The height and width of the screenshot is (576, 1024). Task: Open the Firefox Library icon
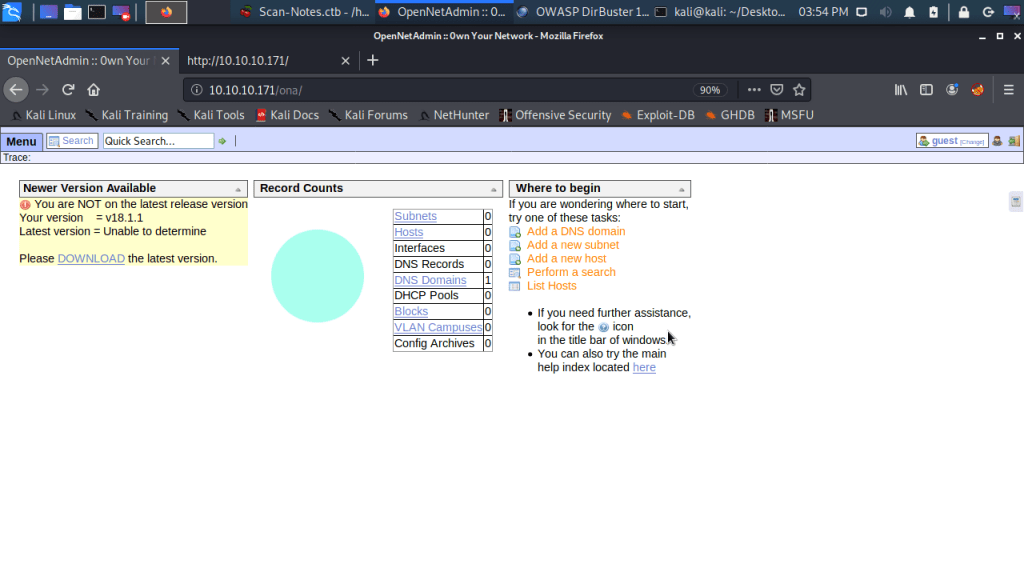pyautogui.click(x=901, y=90)
